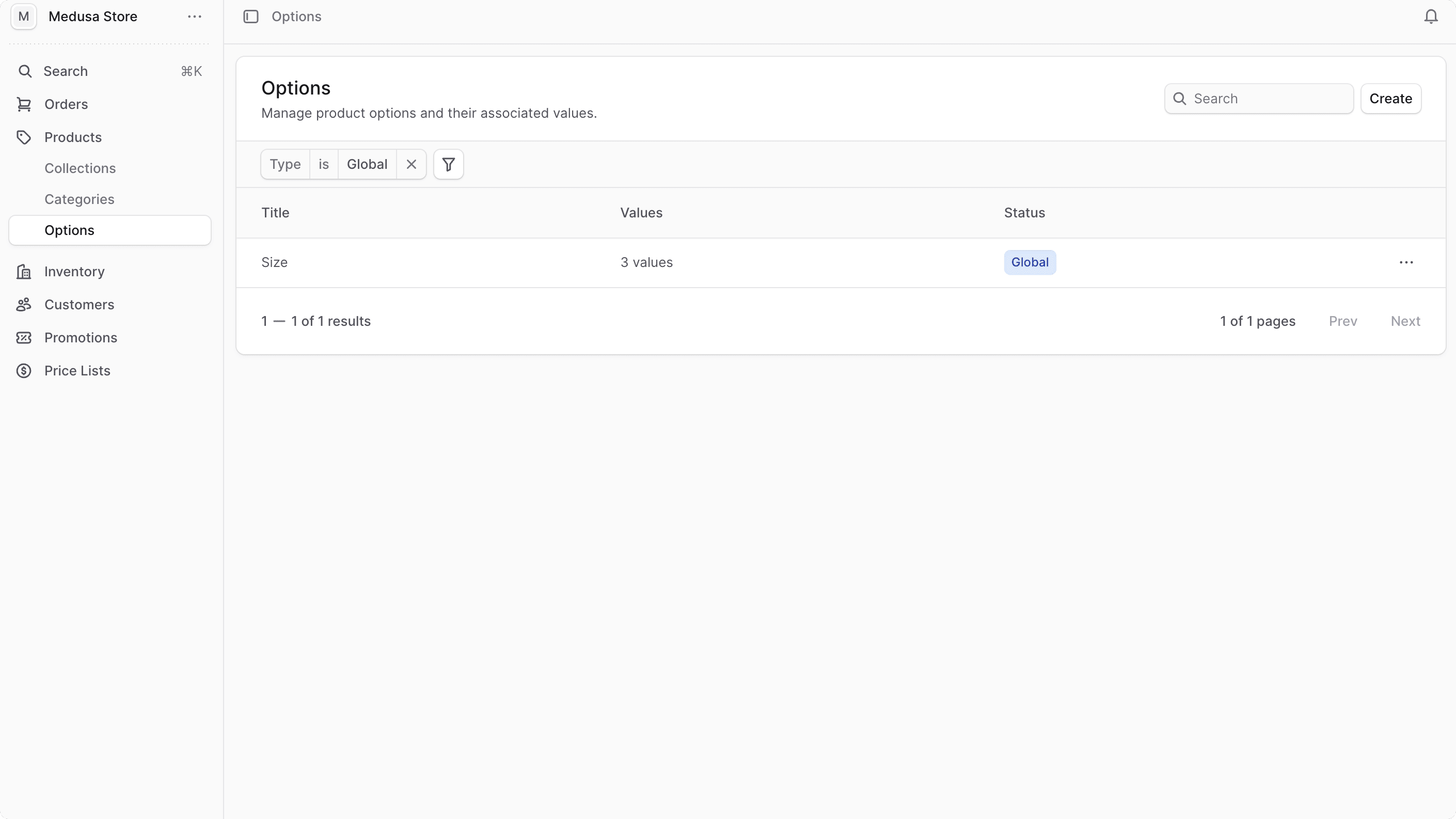
Task: Click the Promotions ticket icon
Action: point(24,338)
